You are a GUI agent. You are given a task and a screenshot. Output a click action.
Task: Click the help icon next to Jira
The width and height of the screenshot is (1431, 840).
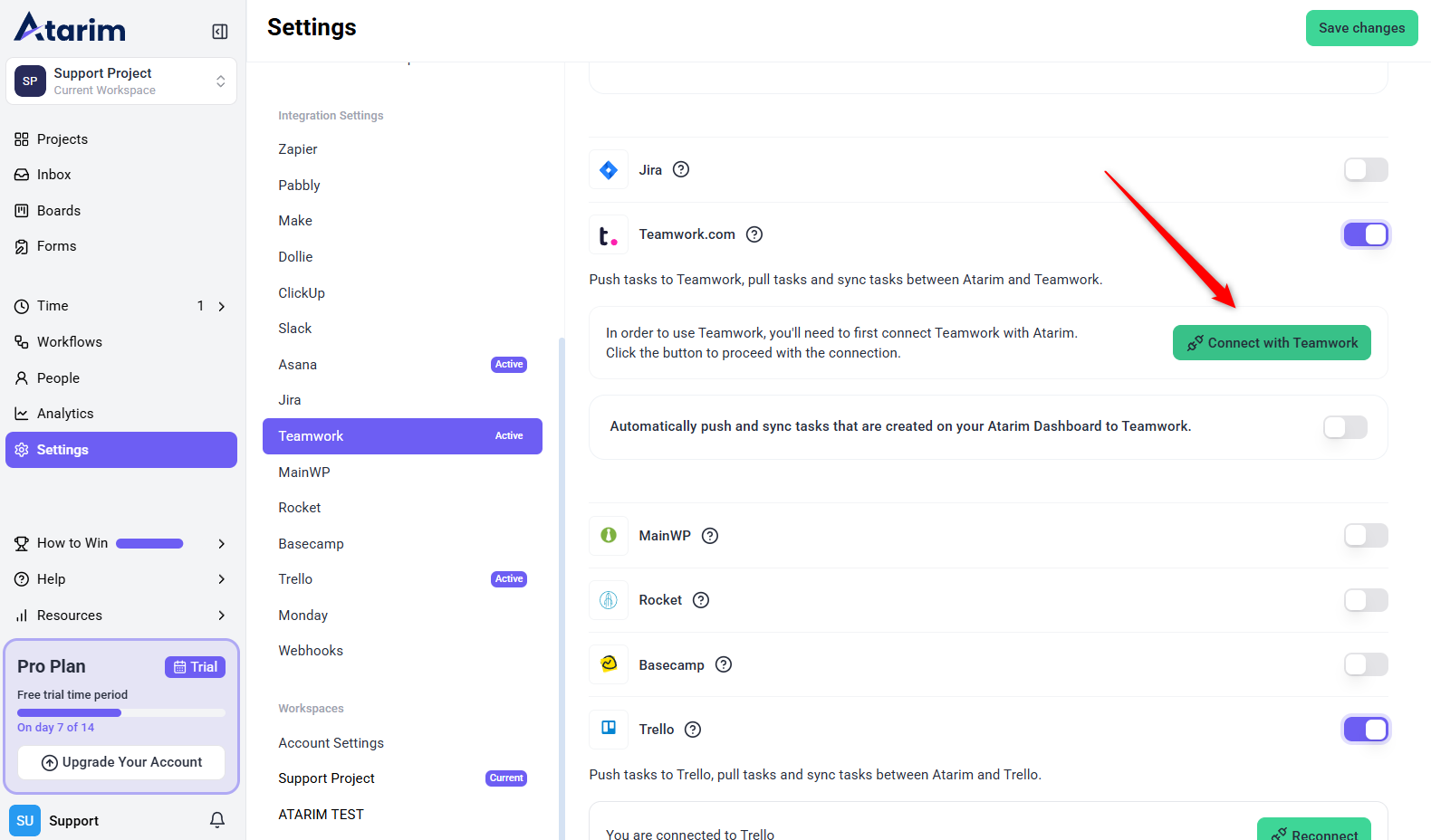681,169
